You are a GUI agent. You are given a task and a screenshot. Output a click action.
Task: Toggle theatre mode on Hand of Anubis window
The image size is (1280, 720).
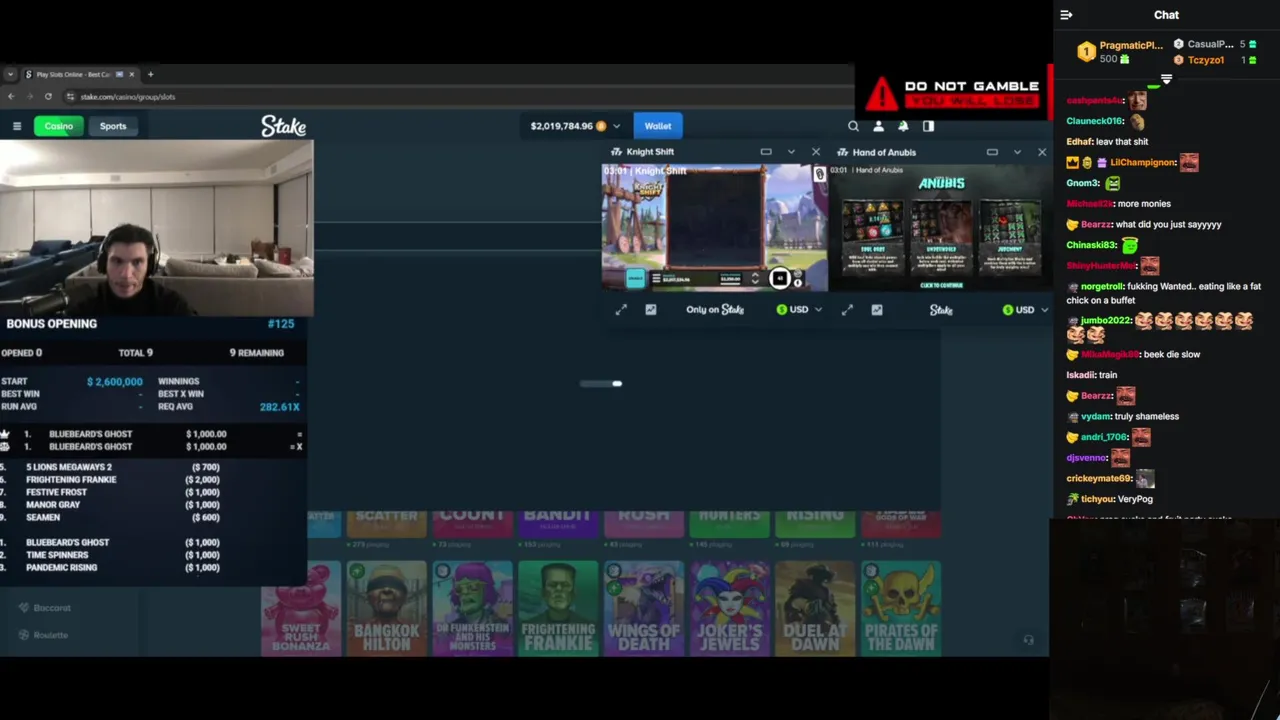click(992, 152)
